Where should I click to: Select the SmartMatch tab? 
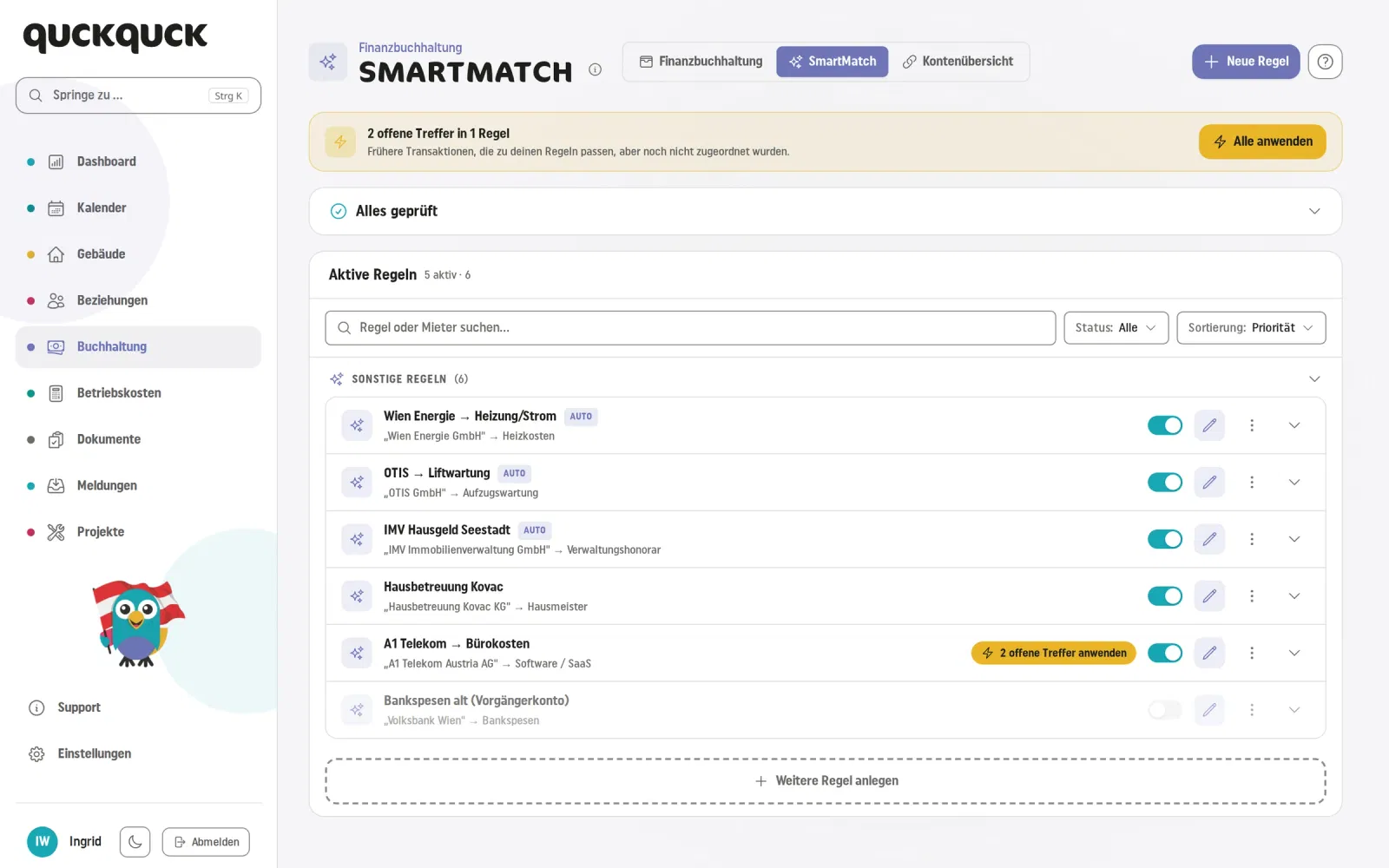point(833,62)
